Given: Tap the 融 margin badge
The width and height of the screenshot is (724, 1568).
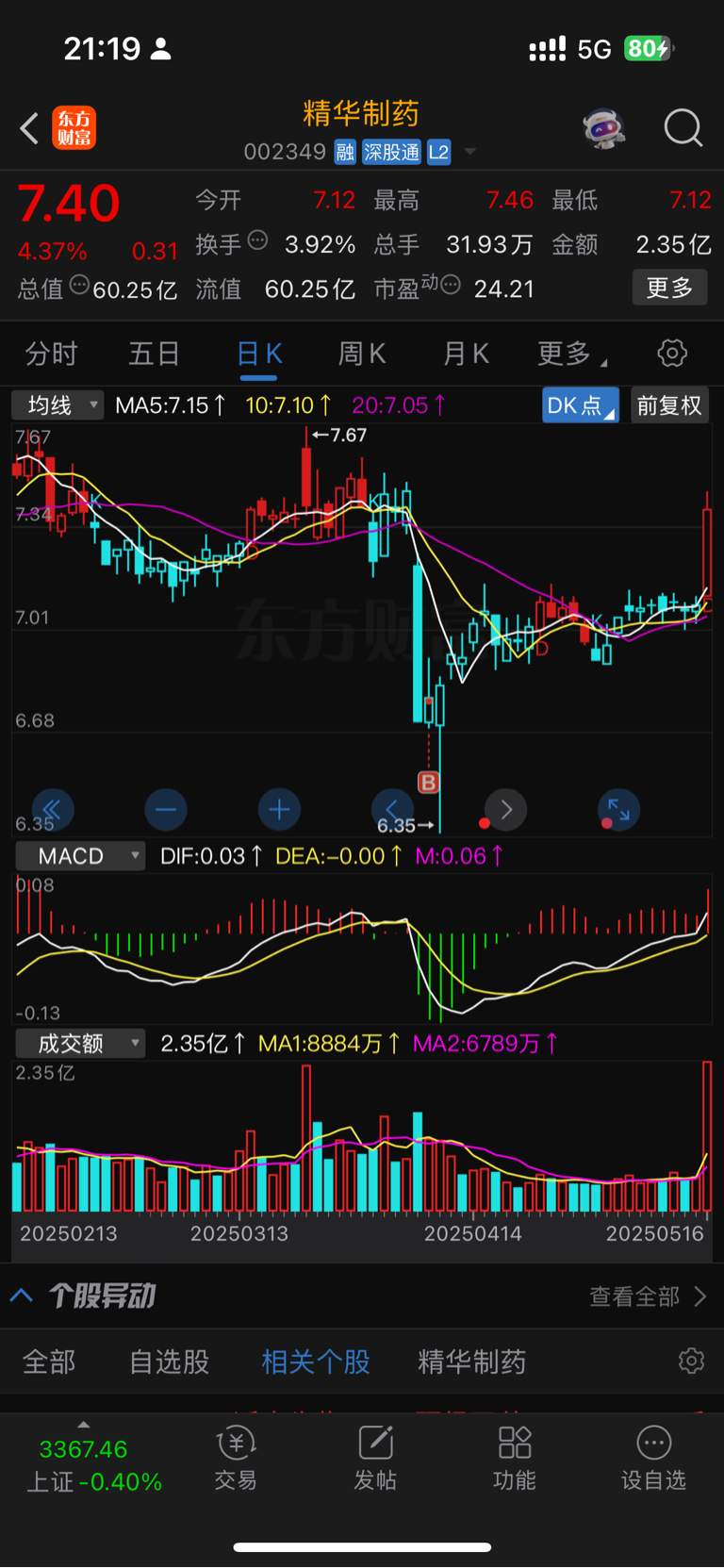Looking at the screenshot, I should [345, 152].
